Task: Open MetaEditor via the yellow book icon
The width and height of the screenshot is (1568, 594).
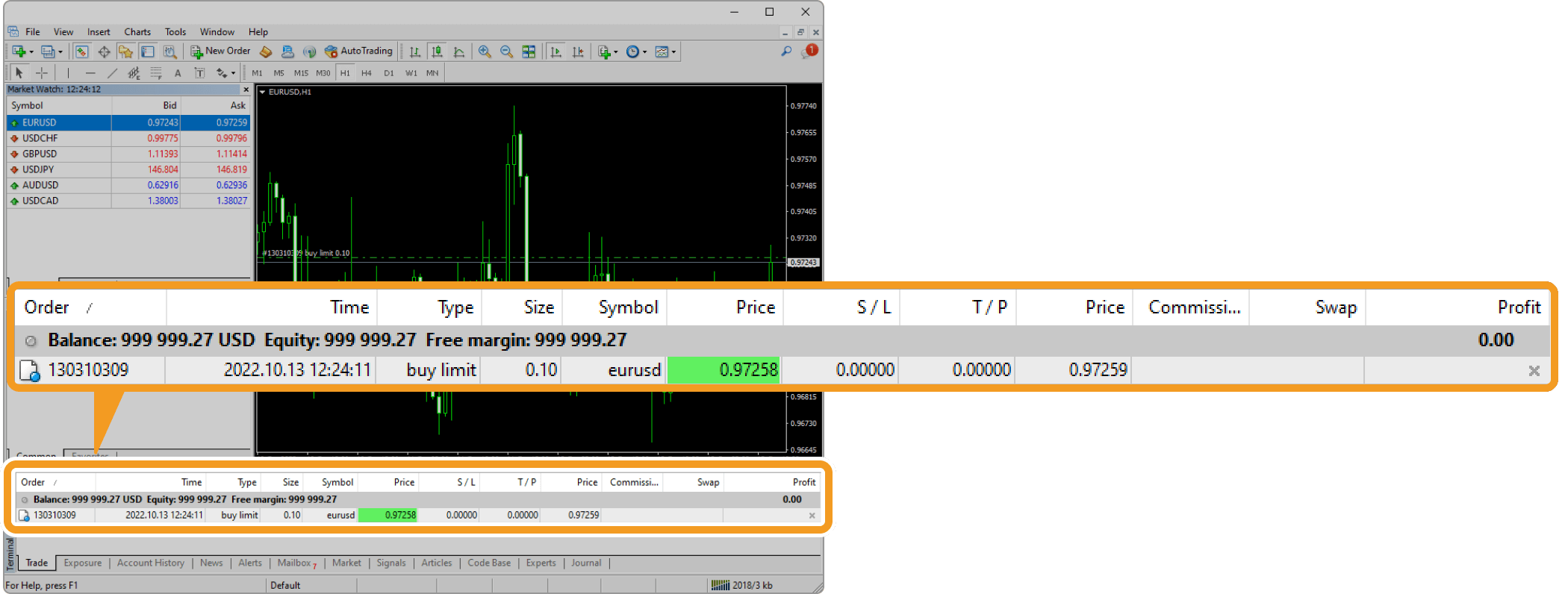Action: tap(266, 51)
